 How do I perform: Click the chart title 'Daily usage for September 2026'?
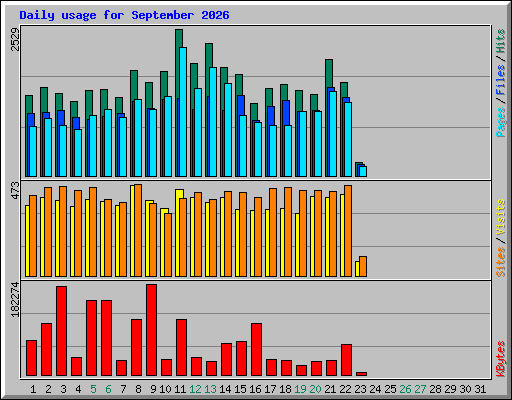124,15
